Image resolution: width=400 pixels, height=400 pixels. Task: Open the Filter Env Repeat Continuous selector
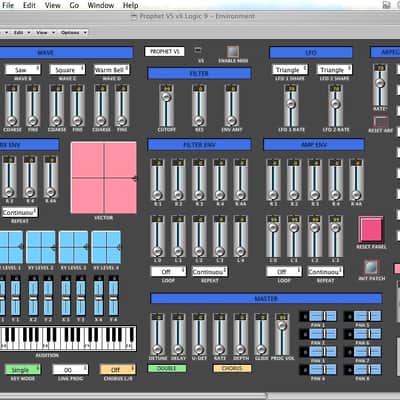209,272
